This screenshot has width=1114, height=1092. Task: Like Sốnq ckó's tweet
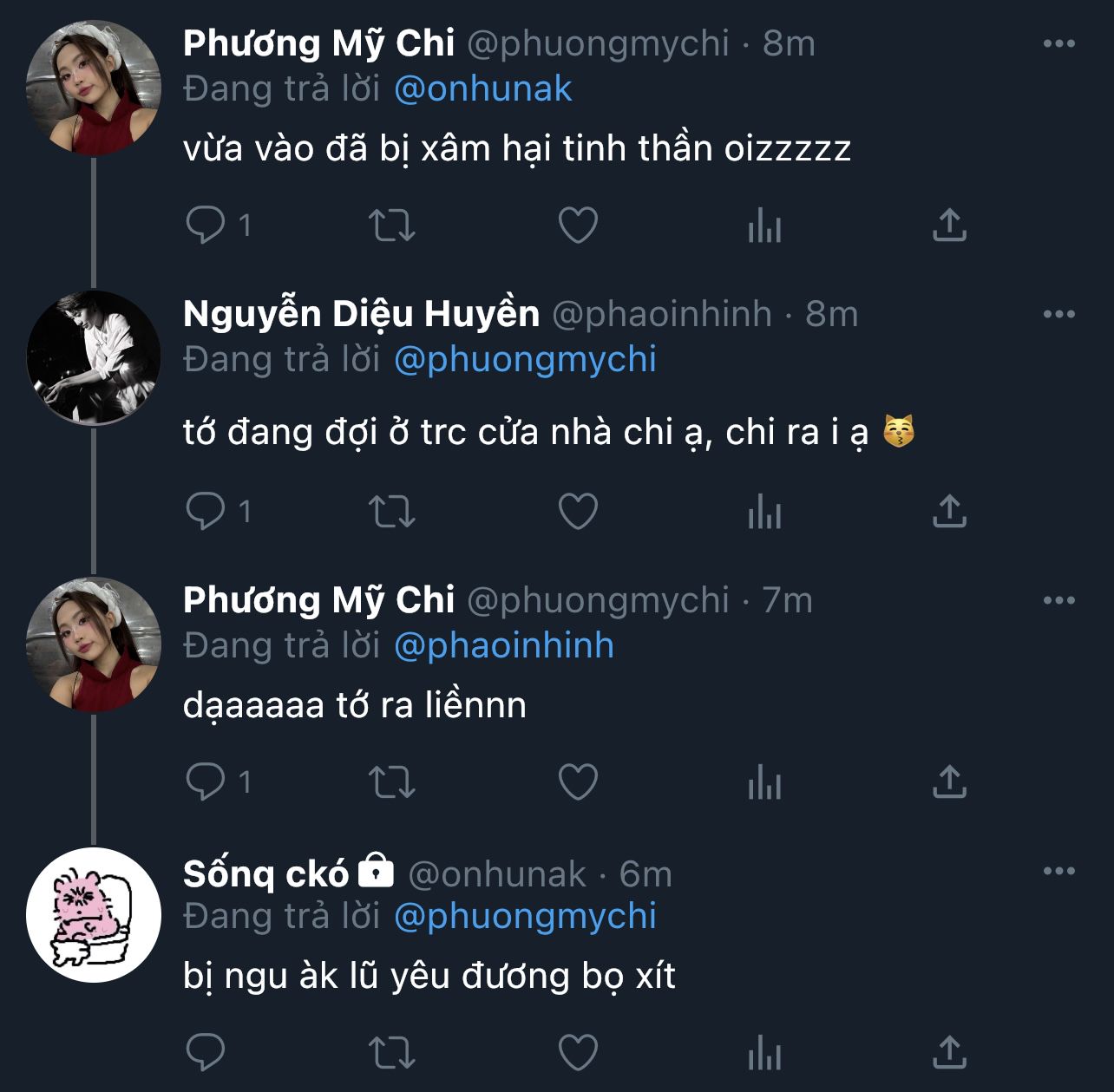[578, 1053]
